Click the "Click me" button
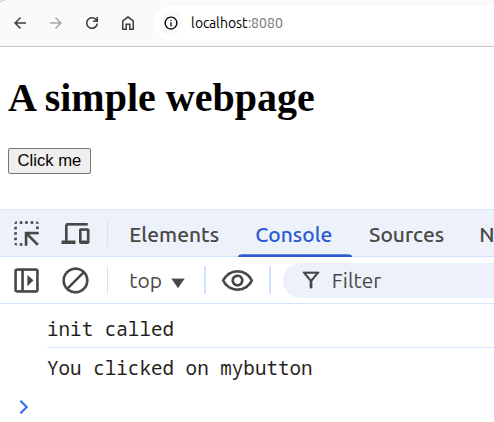Screen dimensions: 494x422 (49, 161)
